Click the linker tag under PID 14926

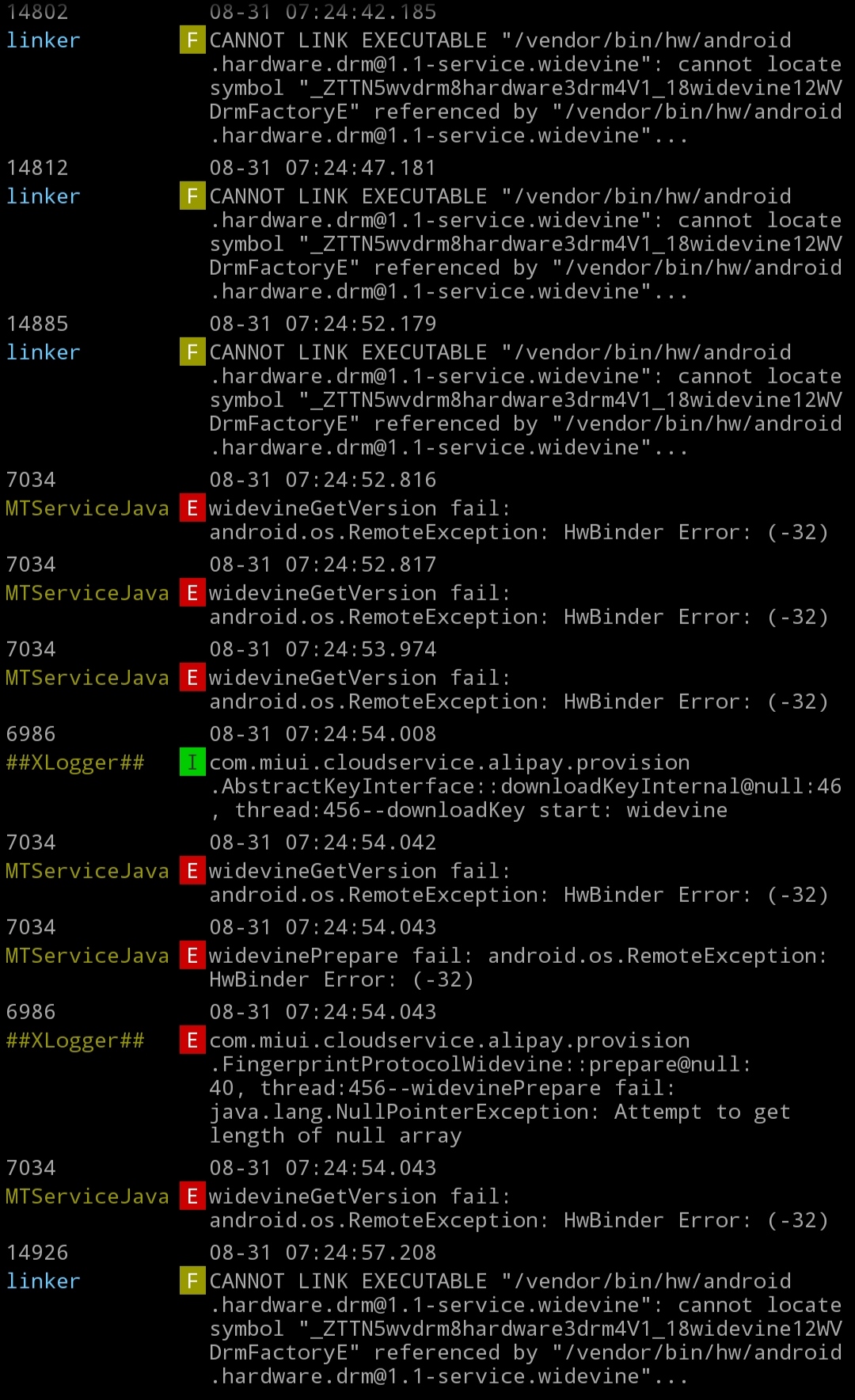point(44,1280)
